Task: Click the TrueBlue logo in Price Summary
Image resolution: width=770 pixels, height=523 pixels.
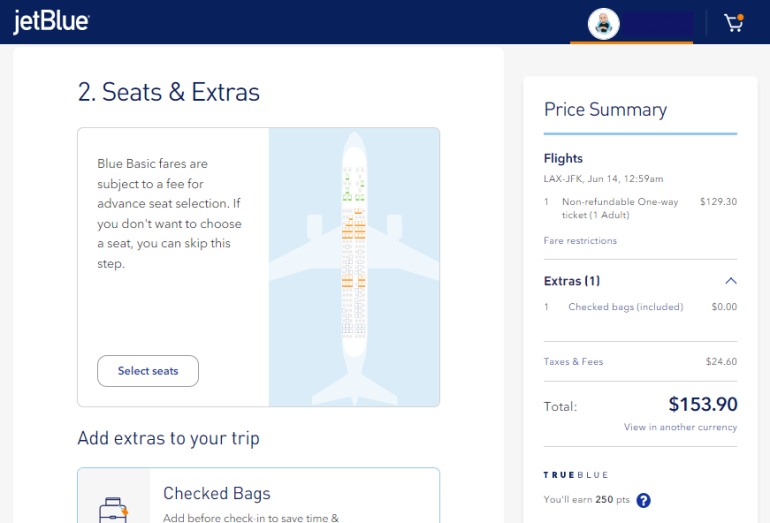Action: (x=576, y=474)
